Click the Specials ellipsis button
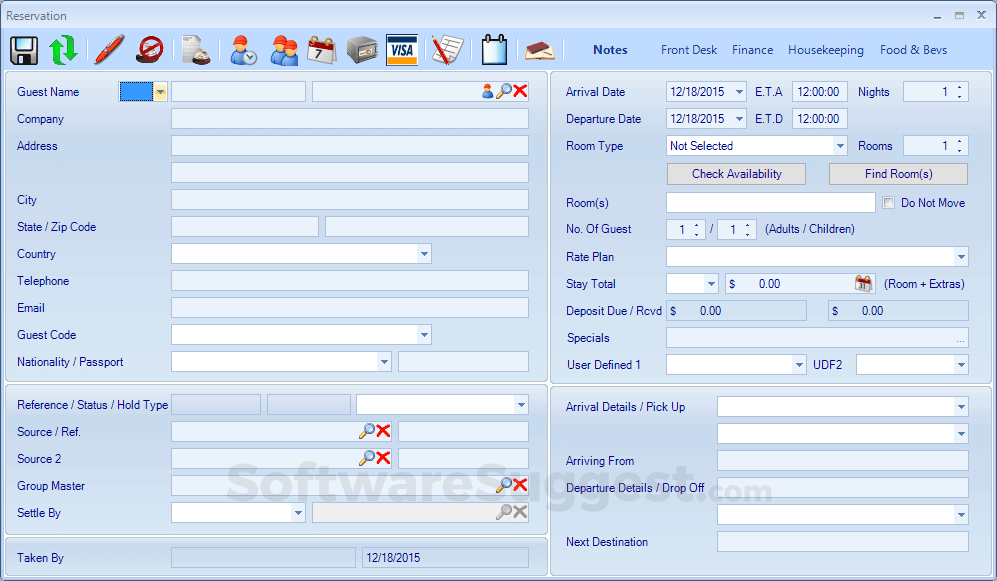This screenshot has height=581, width=997. [x=960, y=340]
